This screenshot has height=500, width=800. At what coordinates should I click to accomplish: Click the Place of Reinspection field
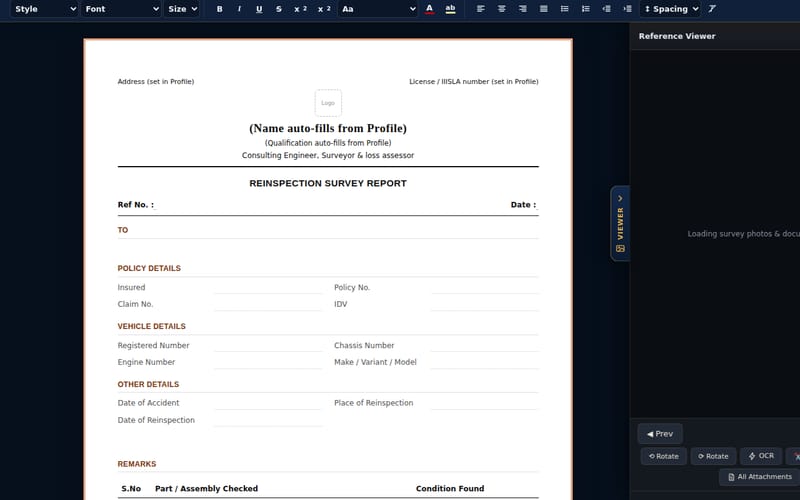coord(485,403)
